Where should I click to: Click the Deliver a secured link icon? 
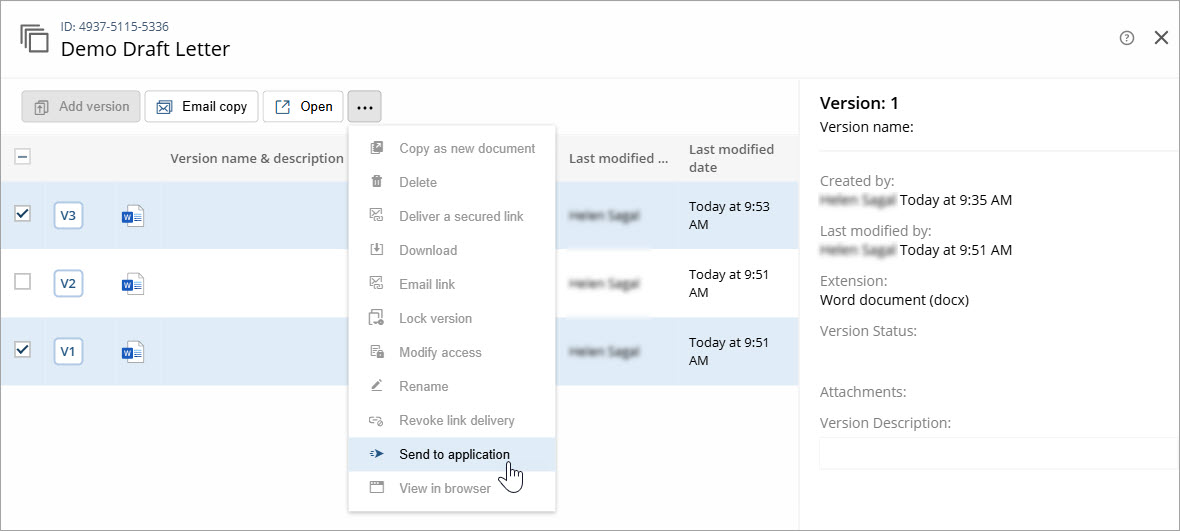coord(377,216)
